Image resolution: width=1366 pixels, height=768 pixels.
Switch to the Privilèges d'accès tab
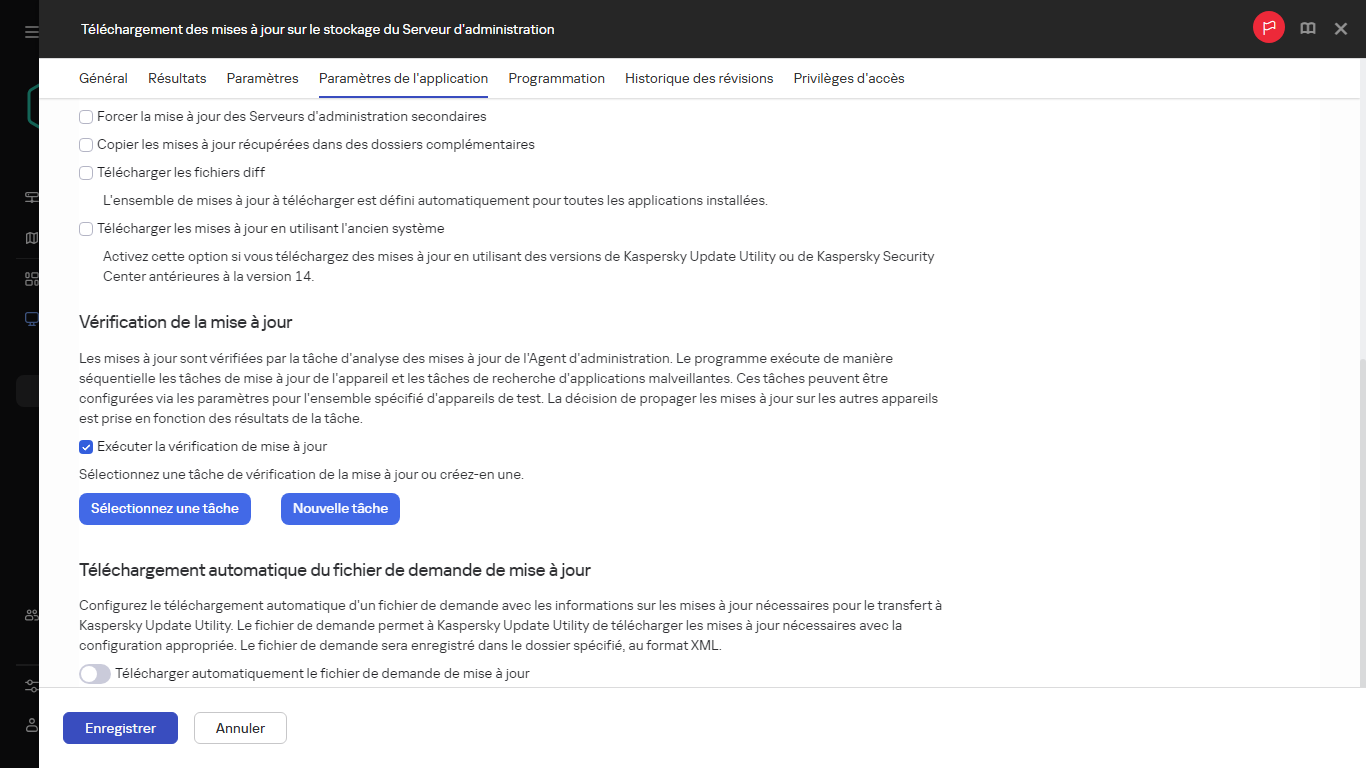(848, 78)
